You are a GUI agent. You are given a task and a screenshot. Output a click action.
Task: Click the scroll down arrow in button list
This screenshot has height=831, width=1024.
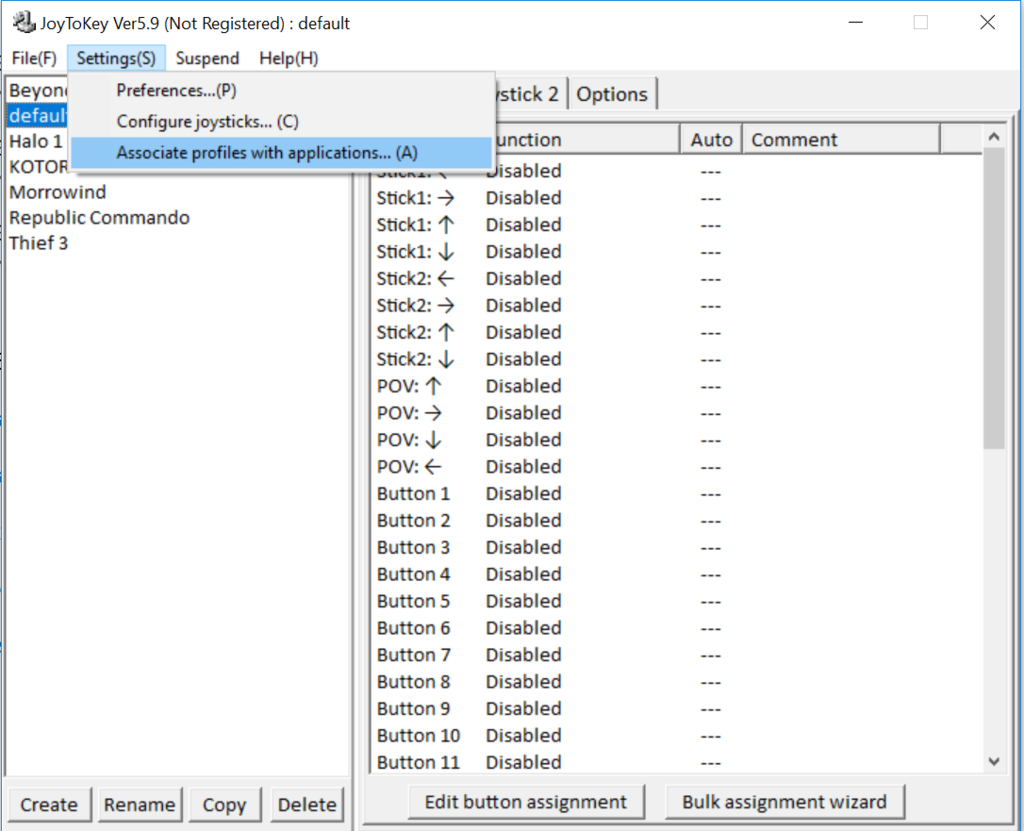tap(993, 761)
